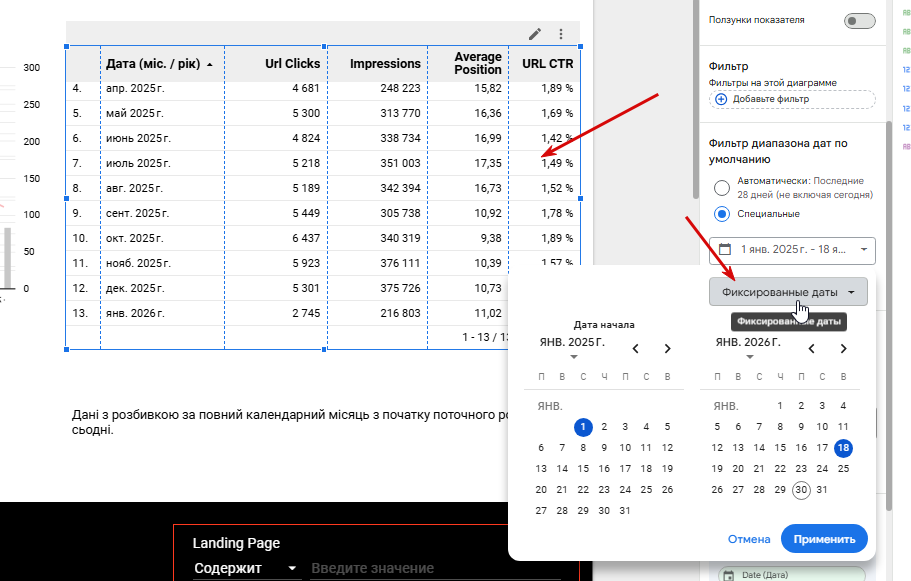Open the Фиксированные даты dropdown
This screenshot has height=581, width=911.
tap(788, 292)
